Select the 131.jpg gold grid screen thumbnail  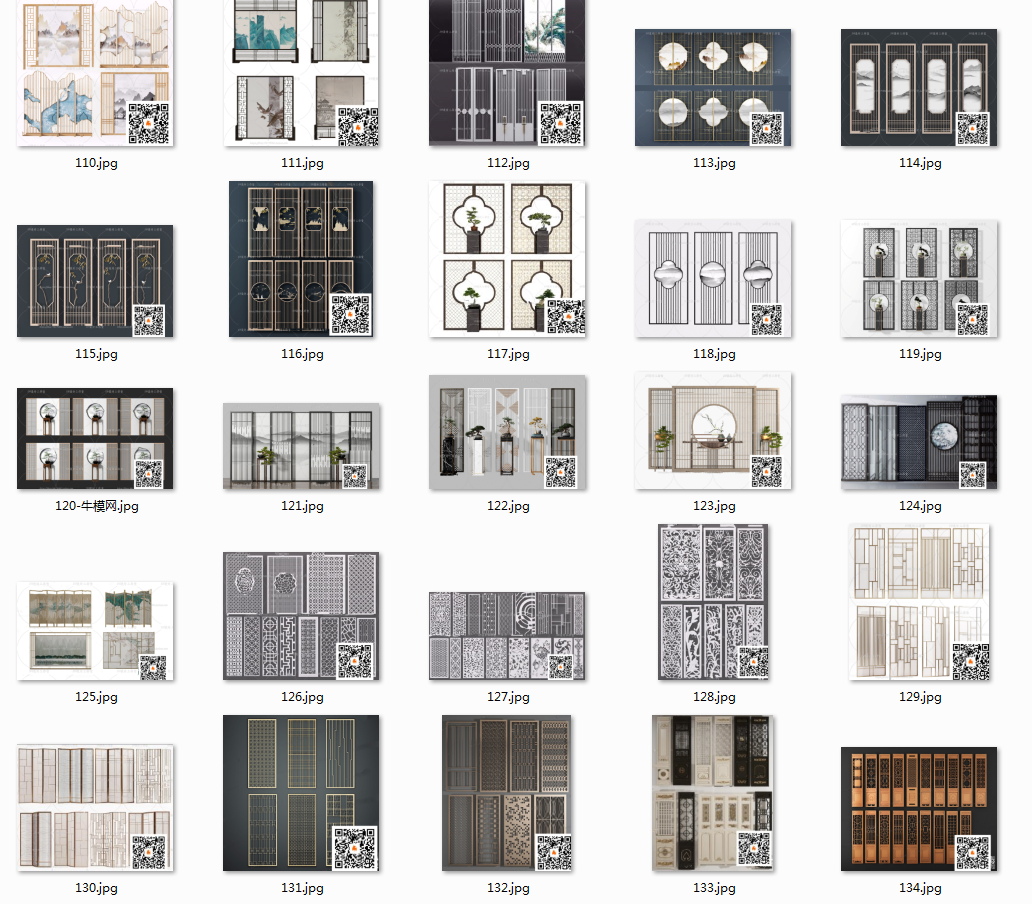coord(301,793)
